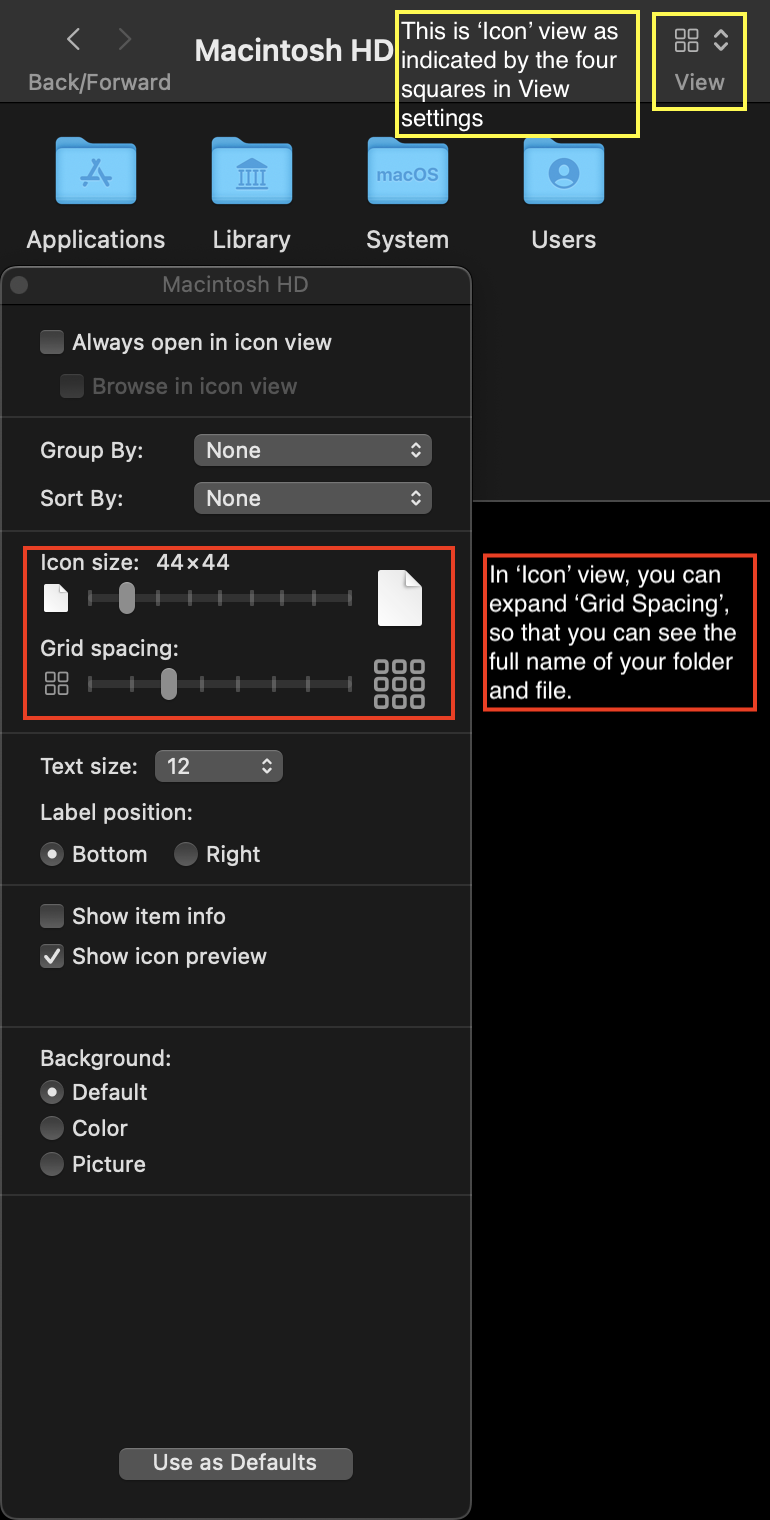Choose Picture background option
770x1520 pixels.
pos(52,1164)
